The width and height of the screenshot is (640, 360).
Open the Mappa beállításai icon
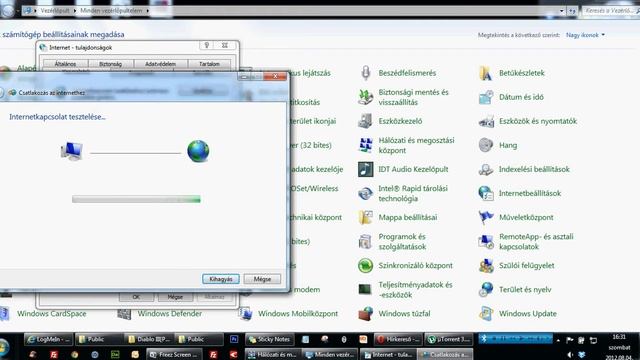pyautogui.click(x=366, y=218)
